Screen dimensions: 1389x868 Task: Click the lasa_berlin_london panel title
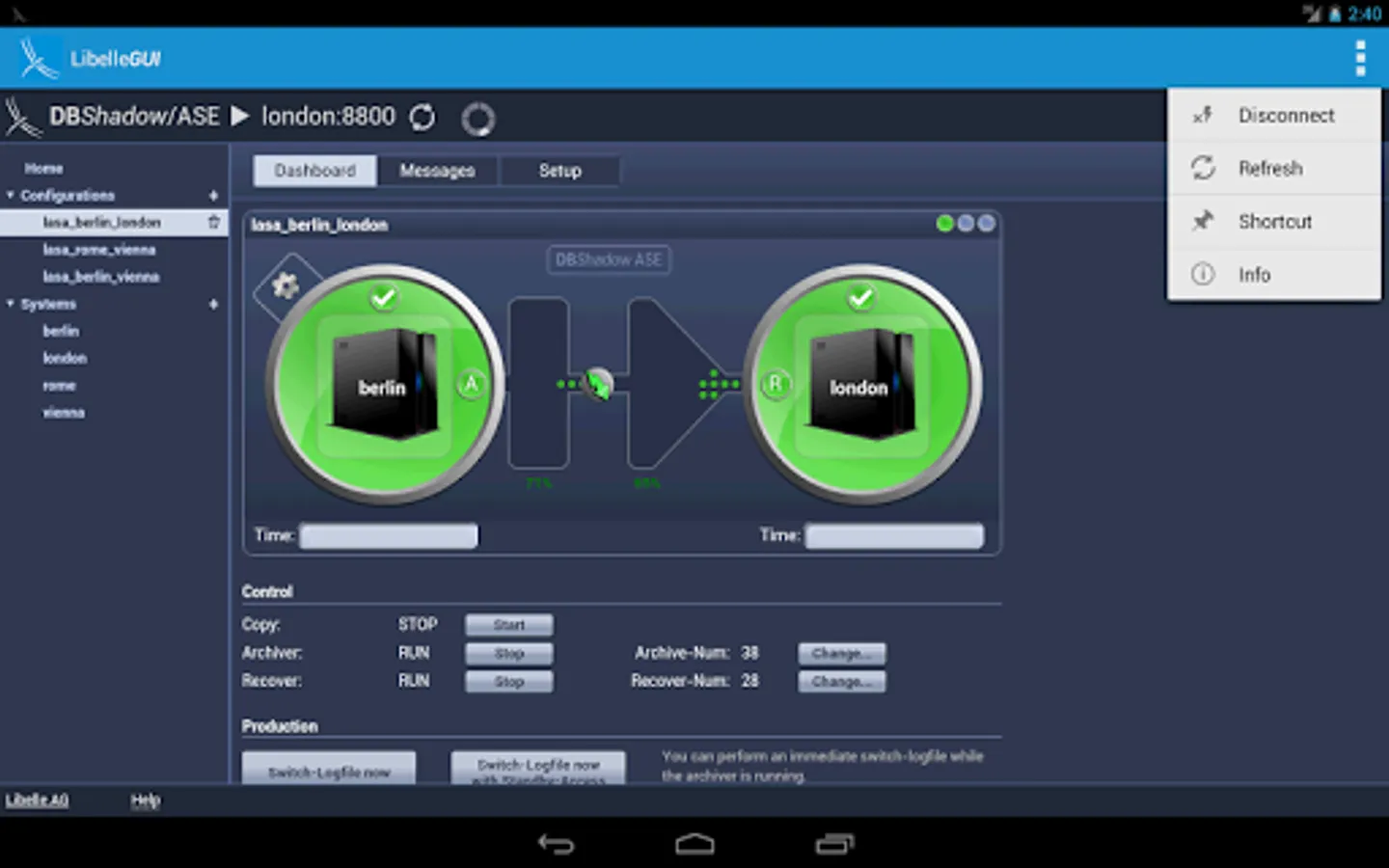(x=319, y=225)
